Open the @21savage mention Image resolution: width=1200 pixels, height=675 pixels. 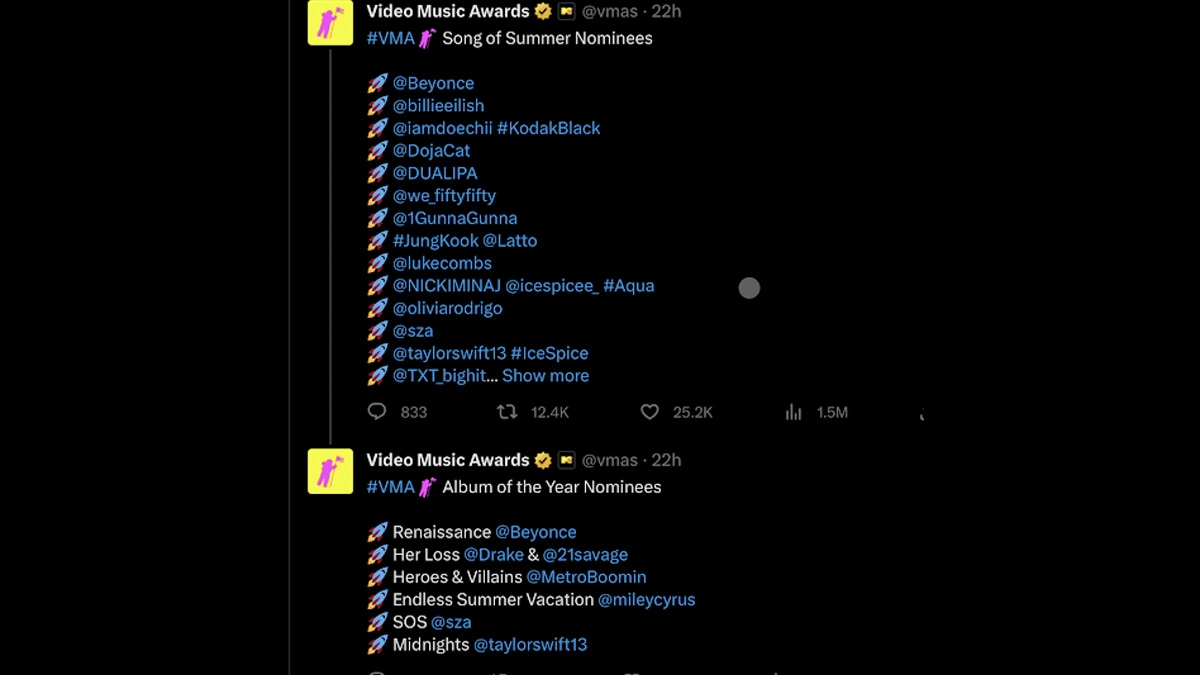coord(585,555)
